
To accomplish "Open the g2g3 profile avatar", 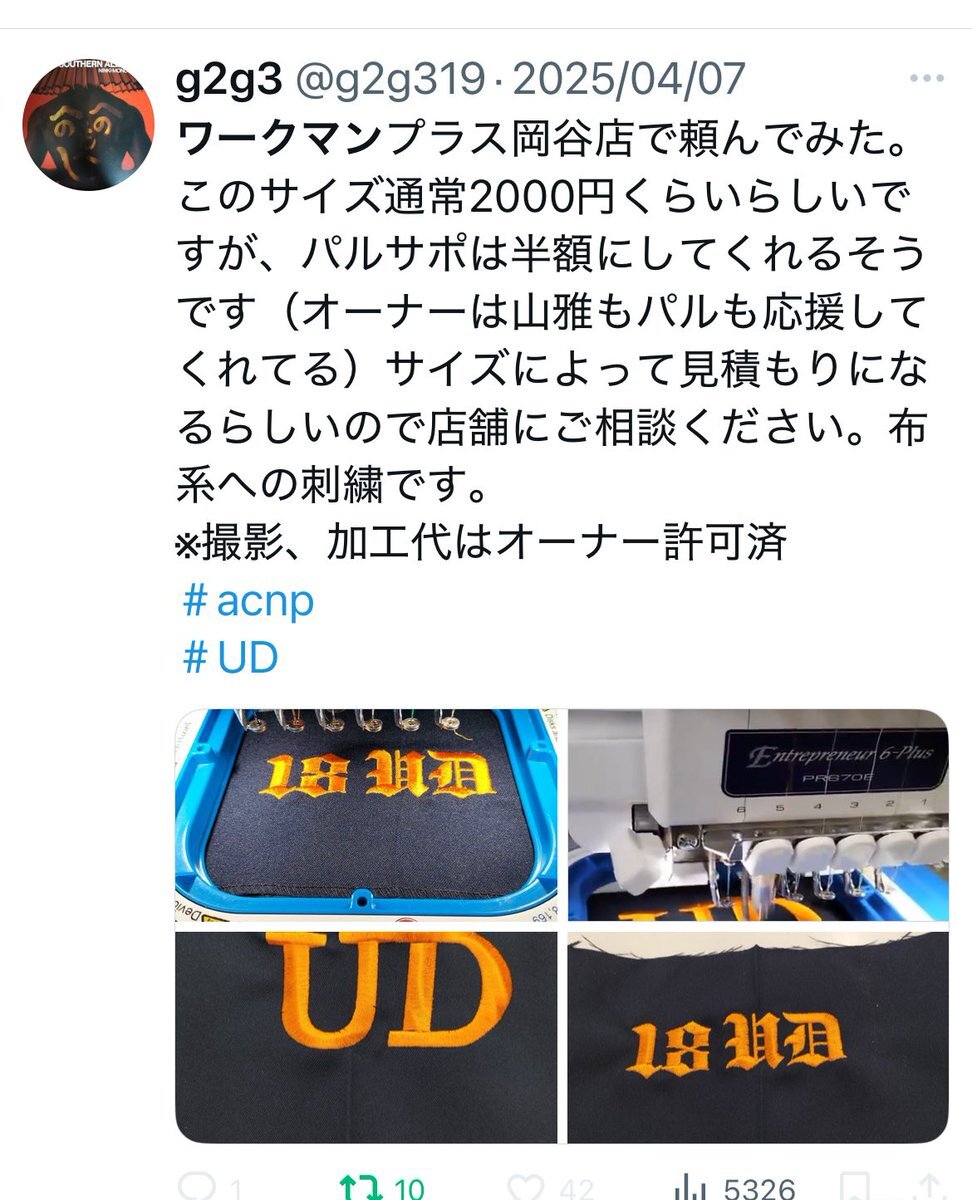I will pos(88,125).
